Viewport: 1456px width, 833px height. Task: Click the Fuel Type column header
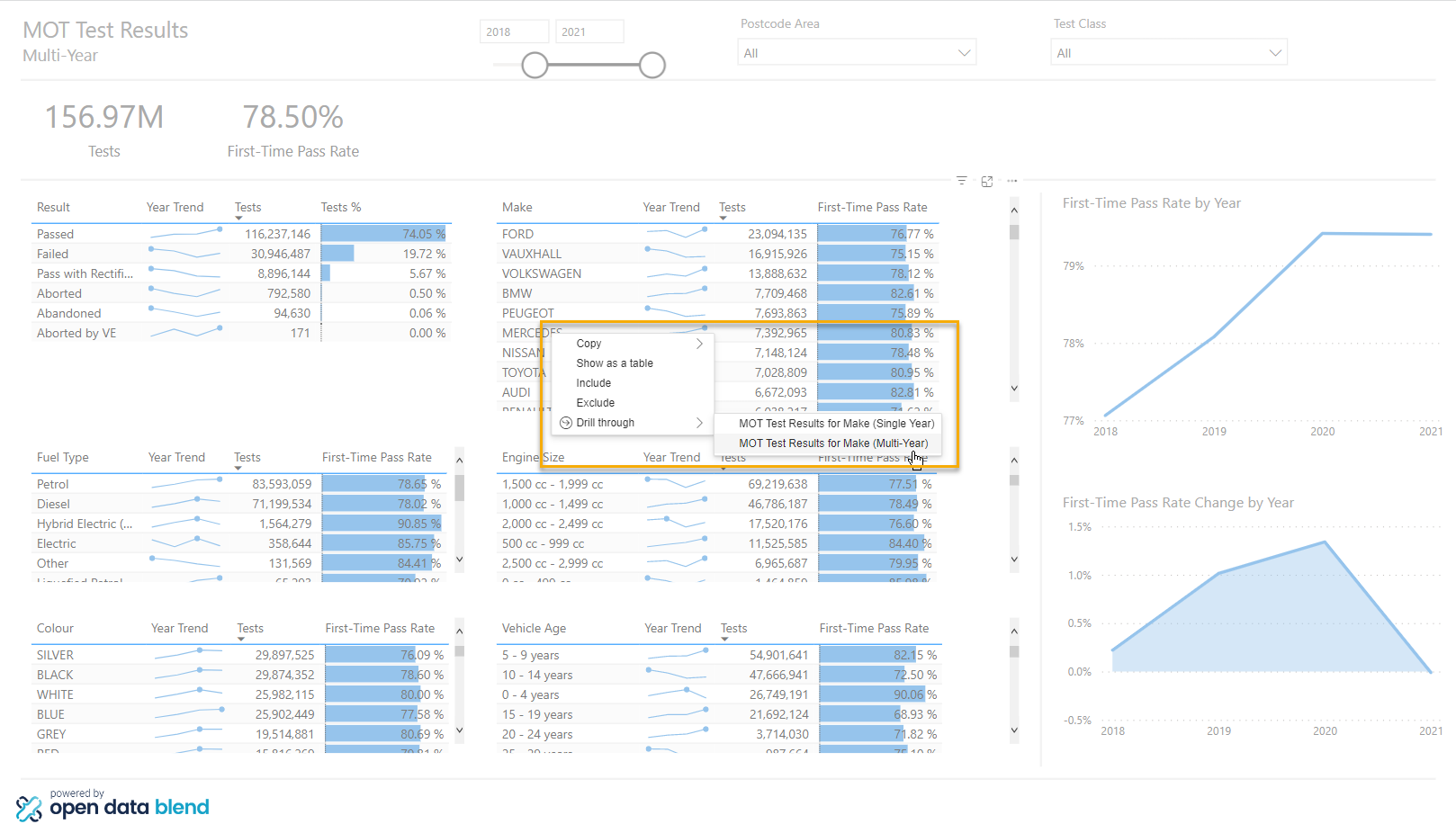(x=63, y=457)
